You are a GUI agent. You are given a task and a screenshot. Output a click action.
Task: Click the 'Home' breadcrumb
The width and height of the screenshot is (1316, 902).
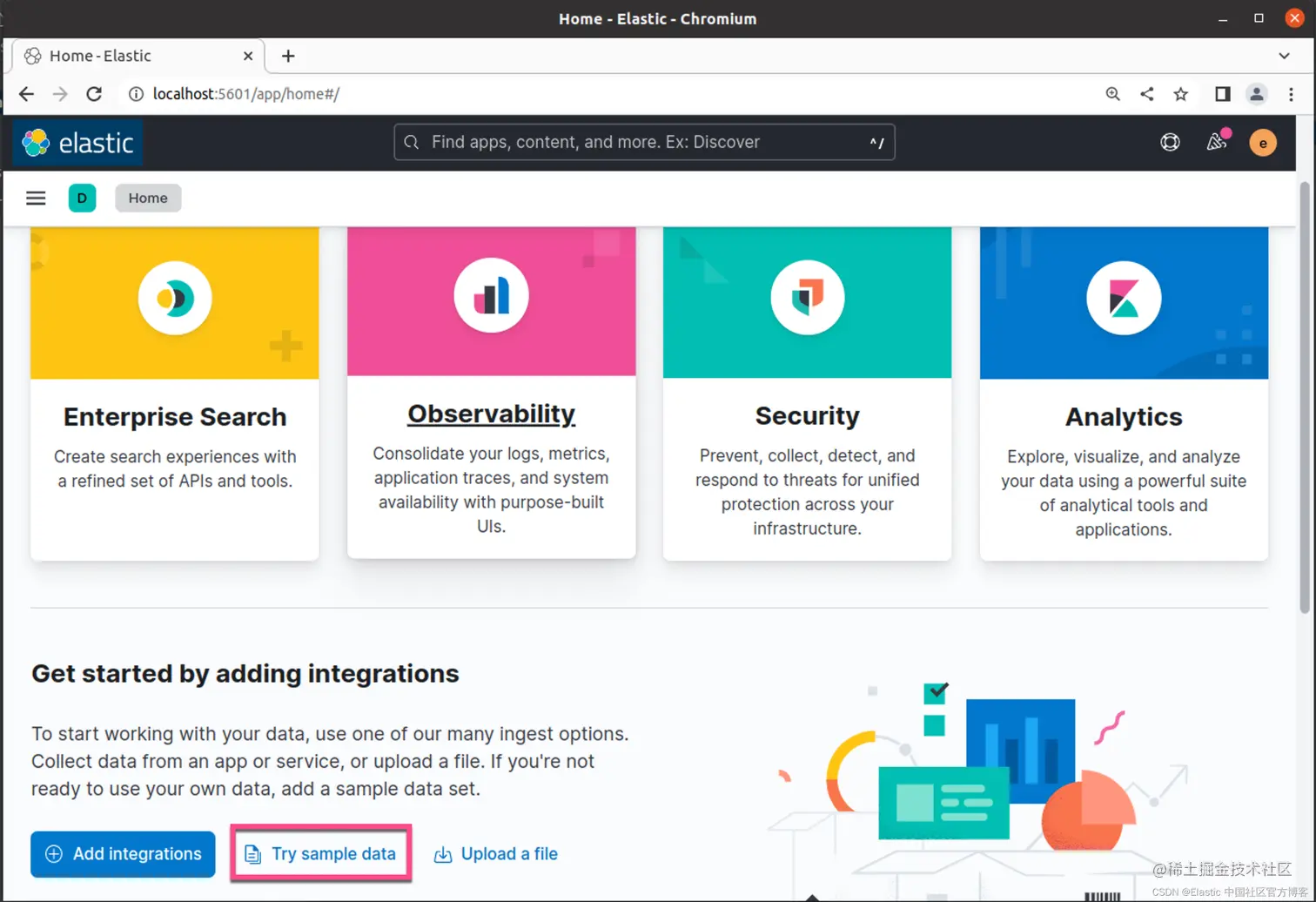147,198
